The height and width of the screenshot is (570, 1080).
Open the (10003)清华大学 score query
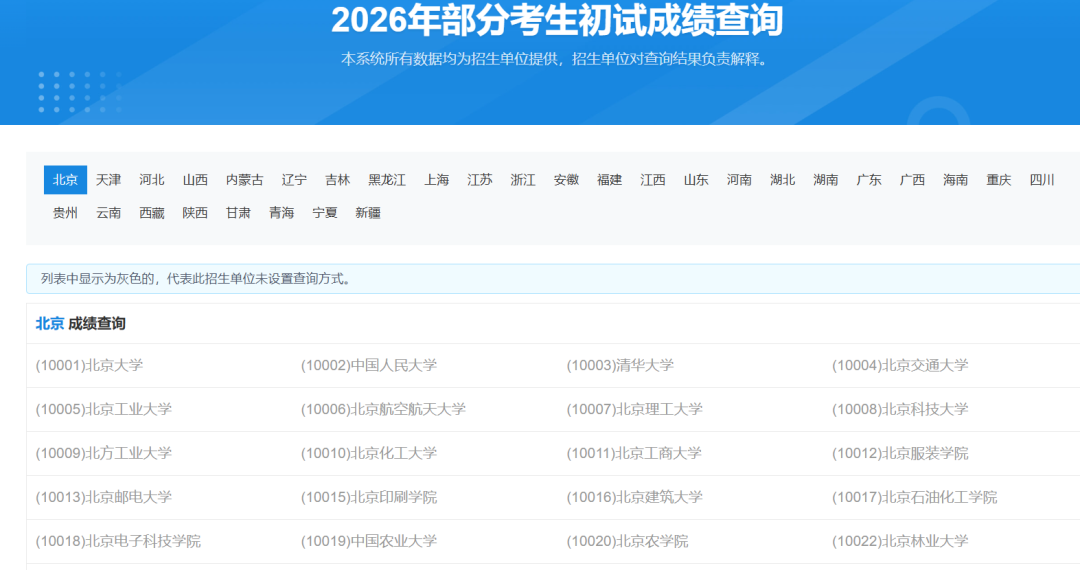tap(620, 366)
